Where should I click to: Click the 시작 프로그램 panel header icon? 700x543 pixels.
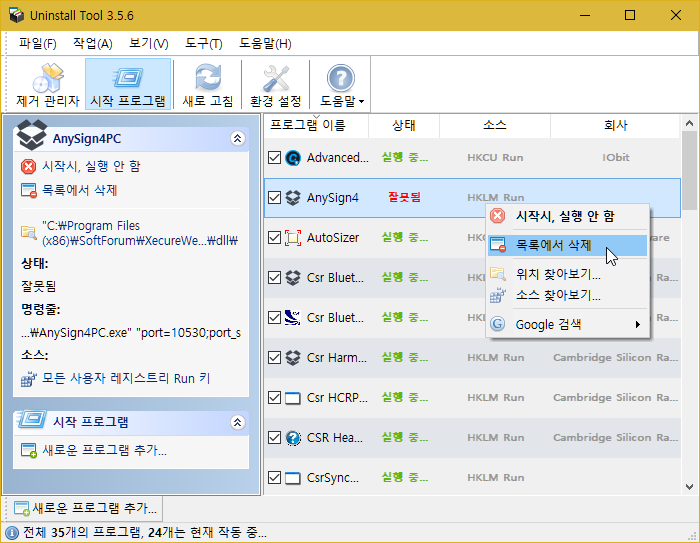(31, 420)
